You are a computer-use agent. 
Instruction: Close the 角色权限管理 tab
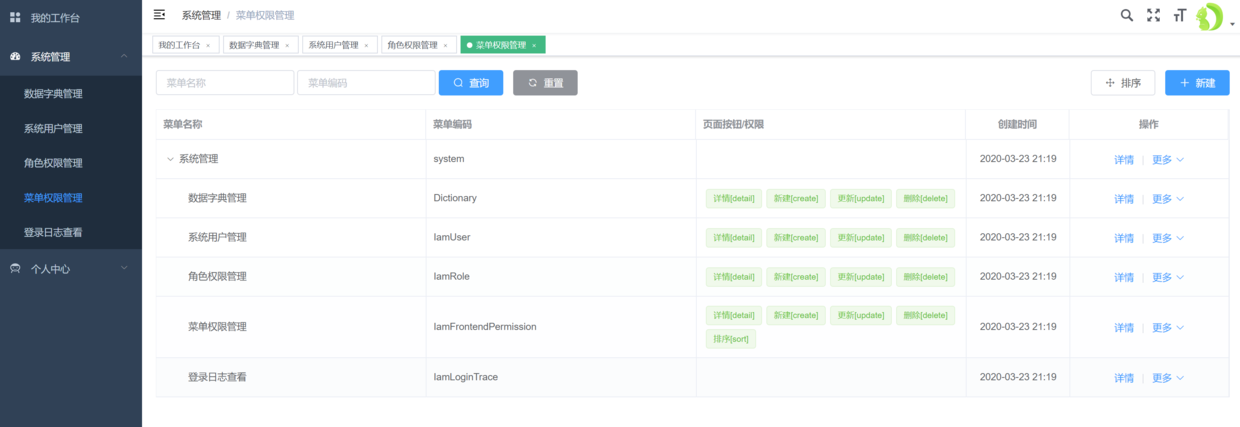(446, 45)
